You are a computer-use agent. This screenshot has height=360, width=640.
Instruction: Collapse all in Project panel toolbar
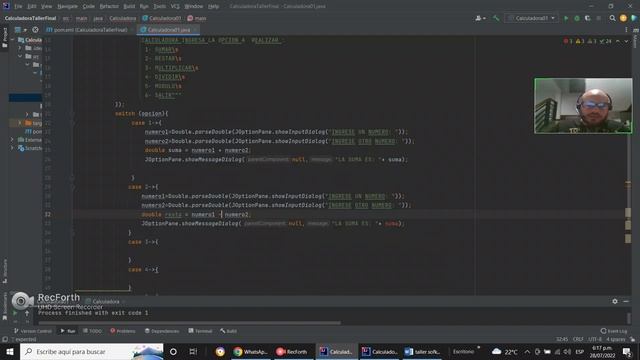(36, 30)
